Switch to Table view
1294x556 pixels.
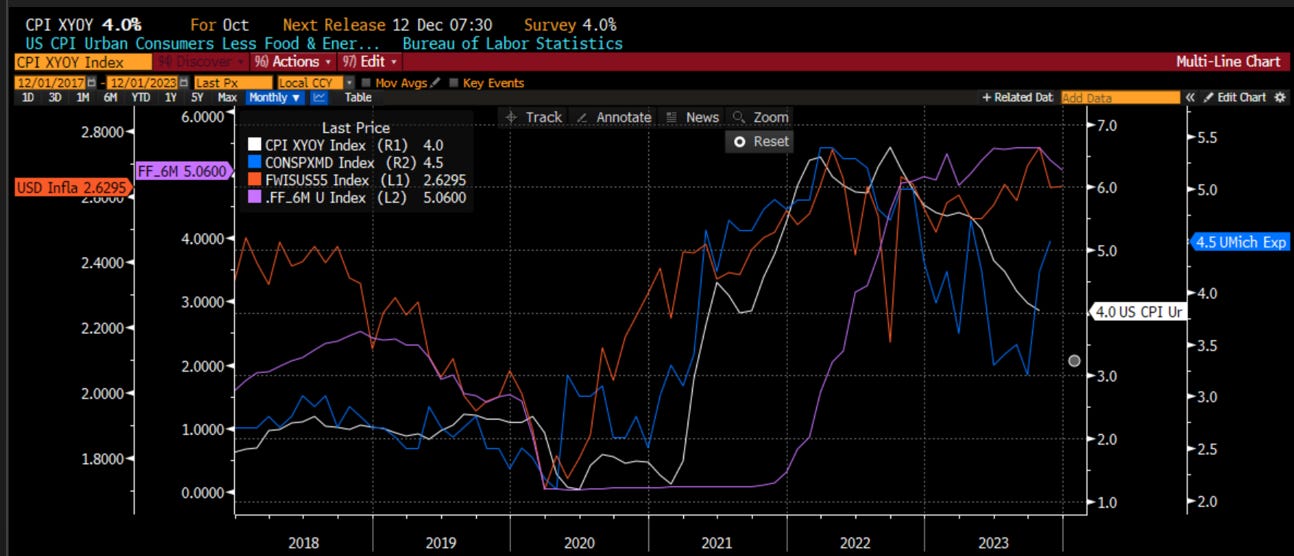coord(358,98)
